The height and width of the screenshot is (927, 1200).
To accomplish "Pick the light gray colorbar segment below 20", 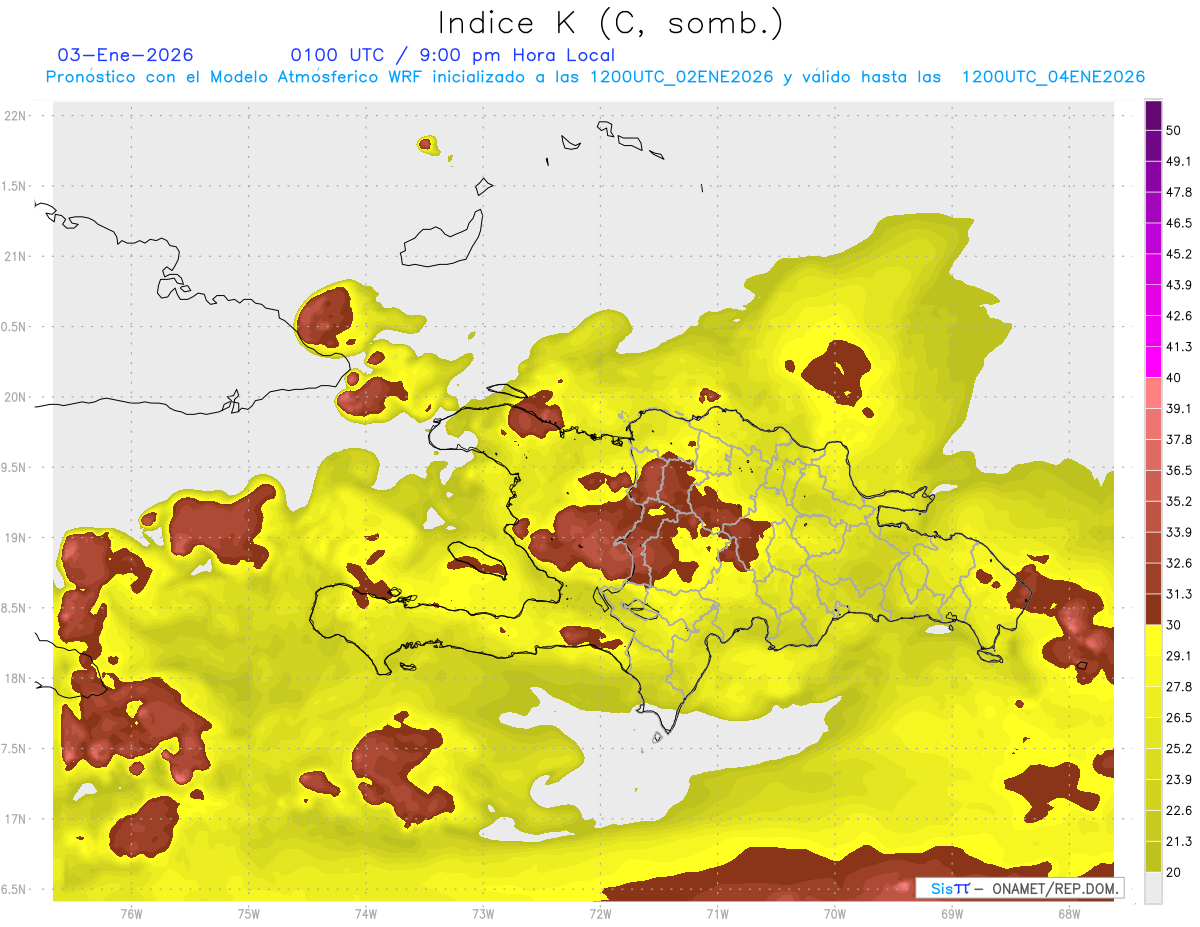I will point(1153,887).
